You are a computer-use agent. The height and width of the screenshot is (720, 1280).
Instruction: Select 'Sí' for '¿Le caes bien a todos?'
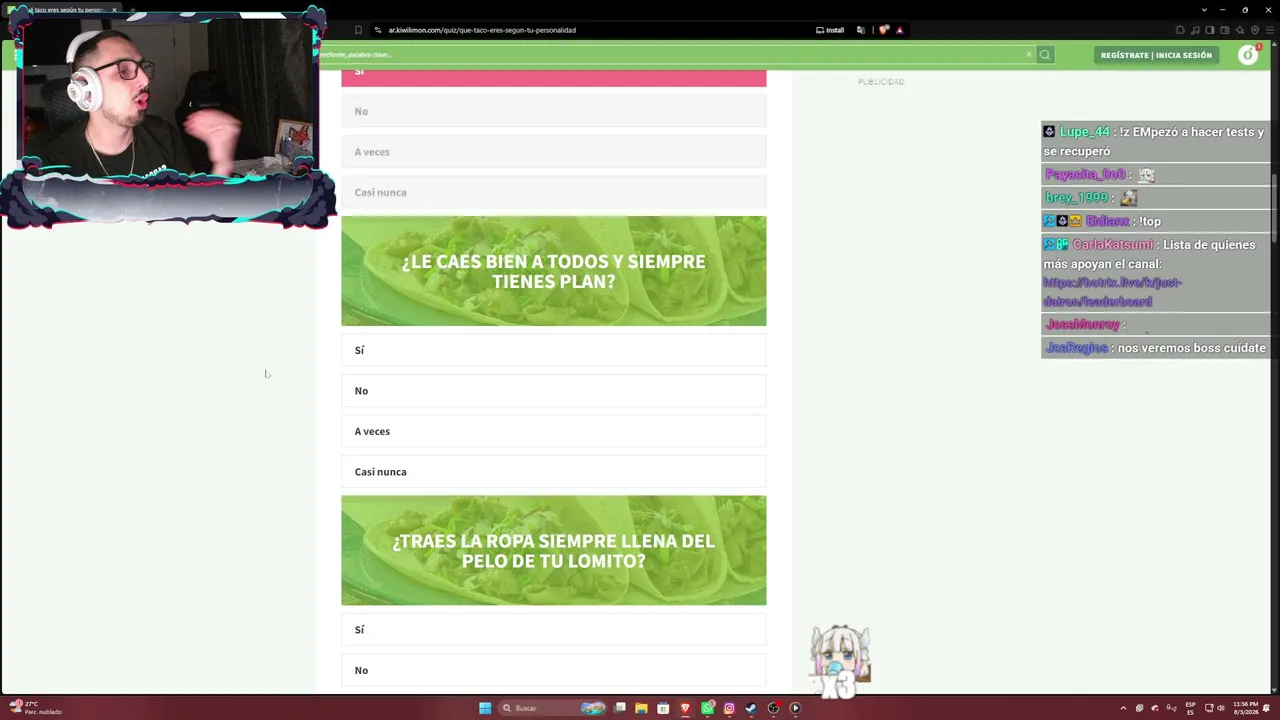click(553, 350)
